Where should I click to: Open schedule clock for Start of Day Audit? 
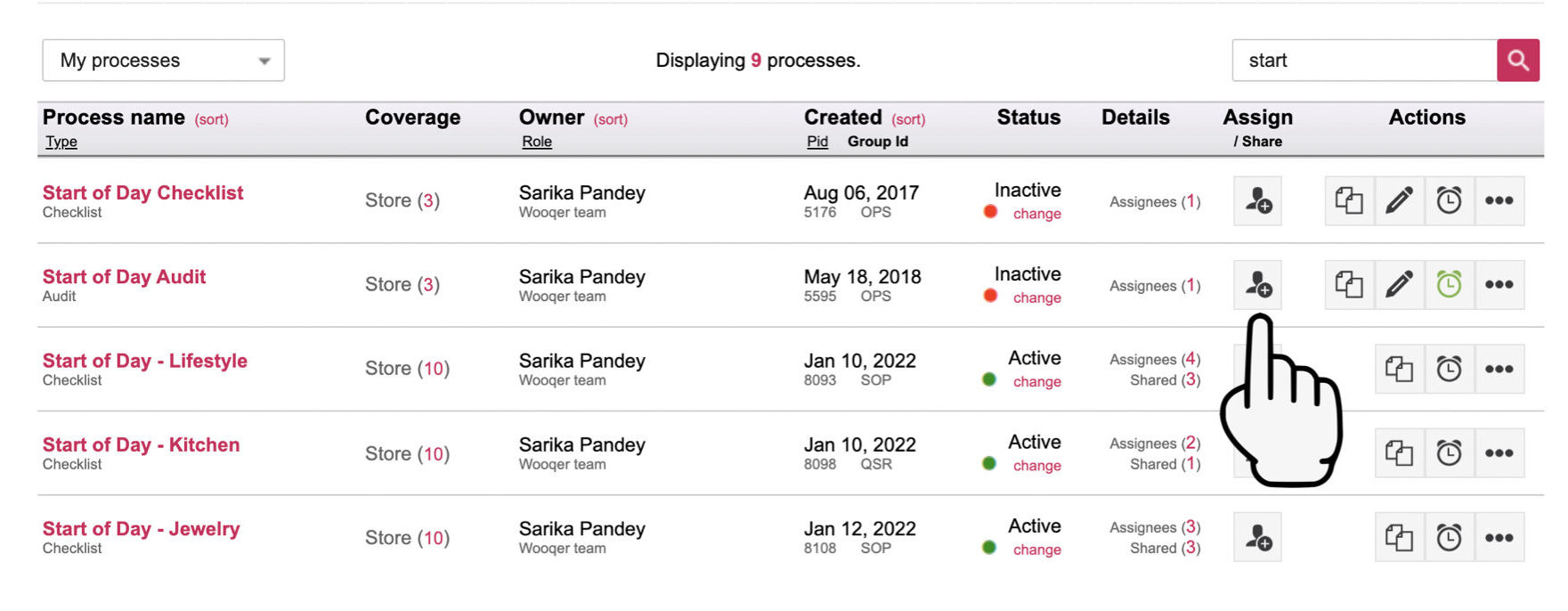point(1449,285)
